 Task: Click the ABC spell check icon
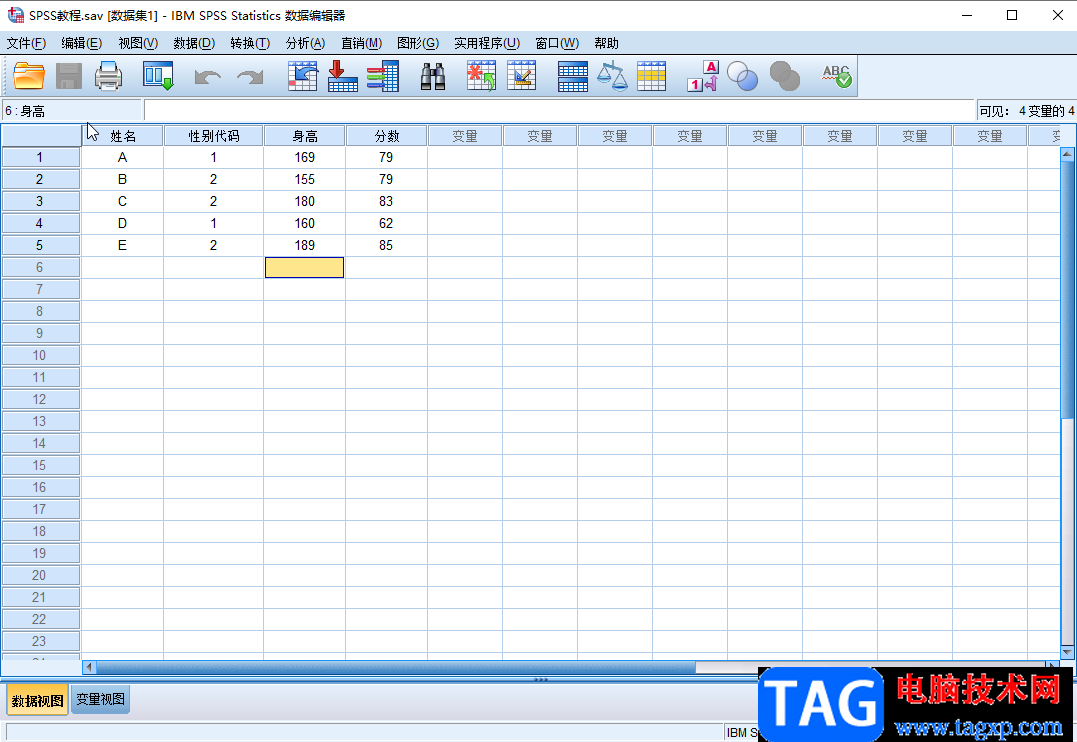coord(837,76)
